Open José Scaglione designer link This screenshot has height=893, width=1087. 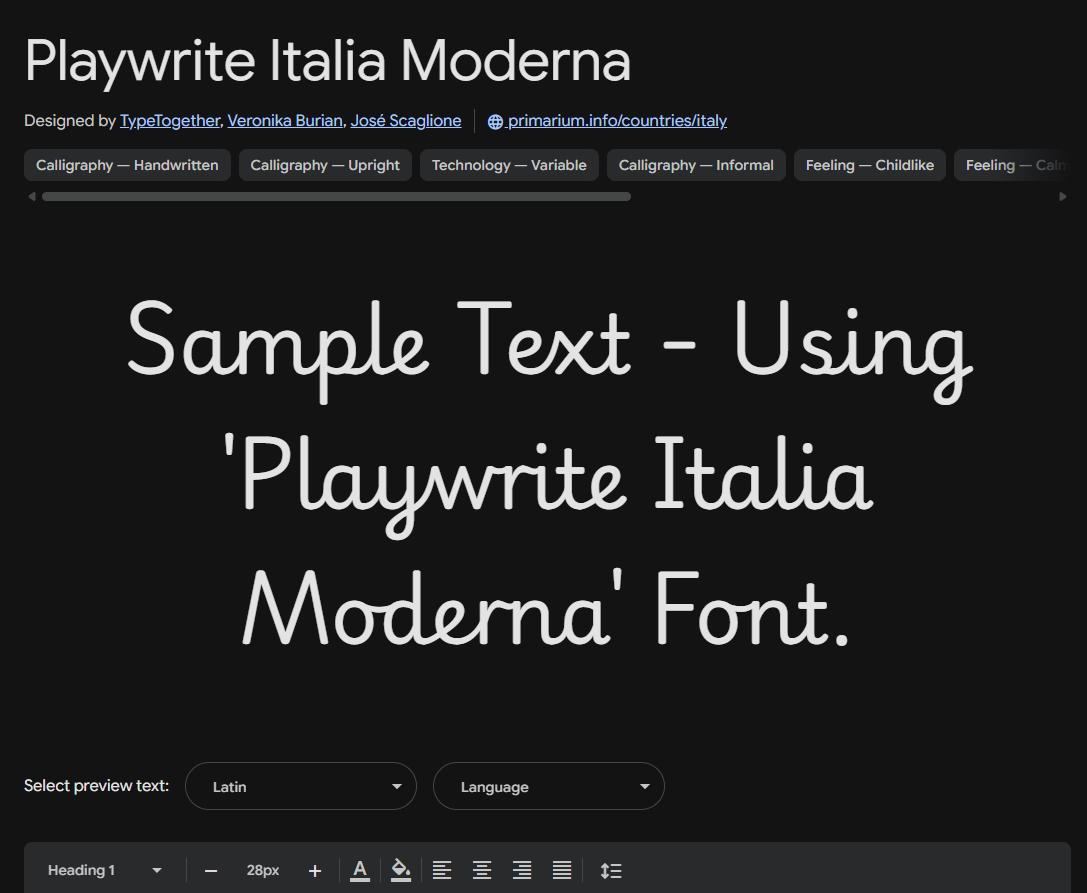pyautogui.click(x=406, y=121)
